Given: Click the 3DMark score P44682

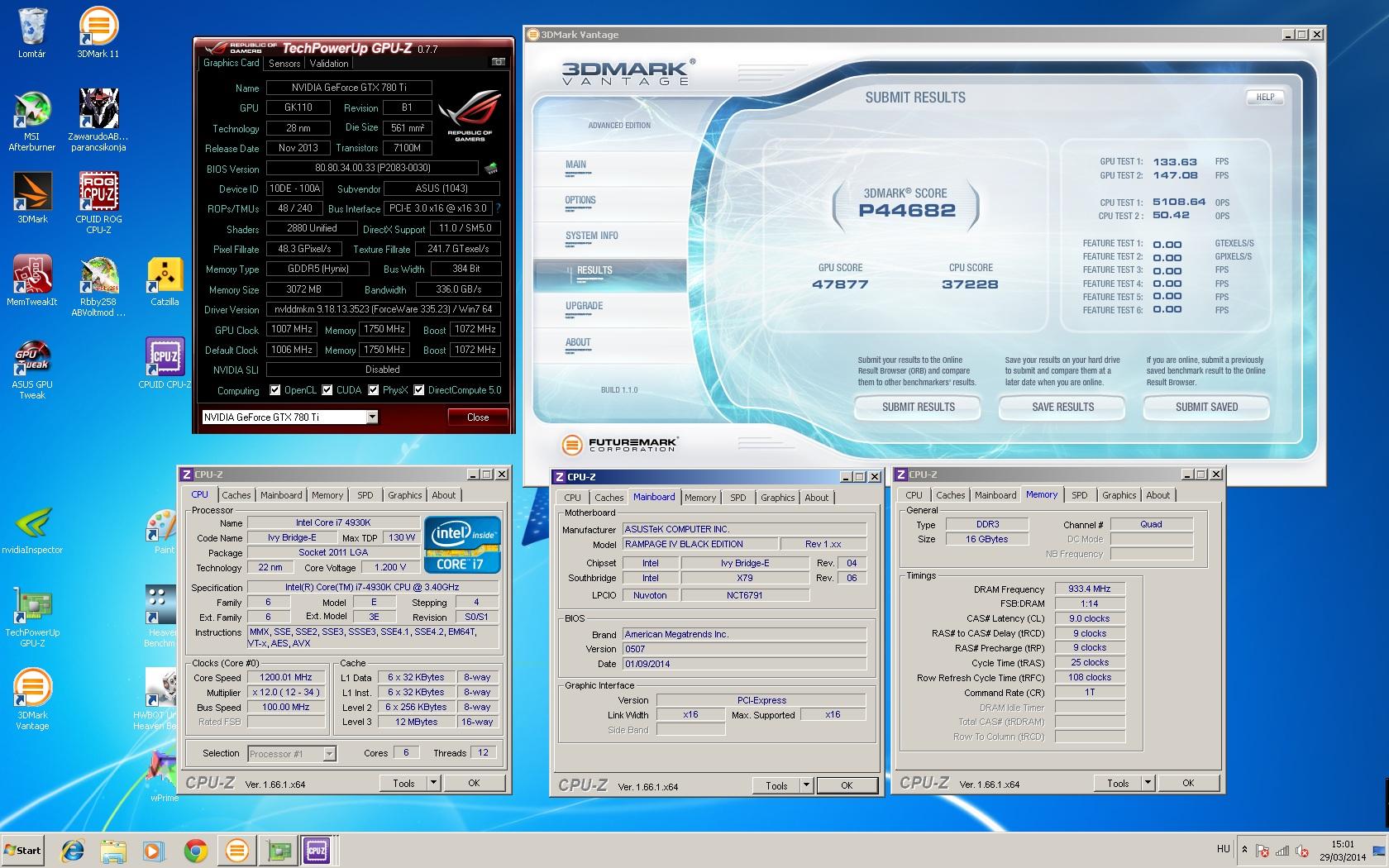Looking at the screenshot, I should tap(907, 210).
